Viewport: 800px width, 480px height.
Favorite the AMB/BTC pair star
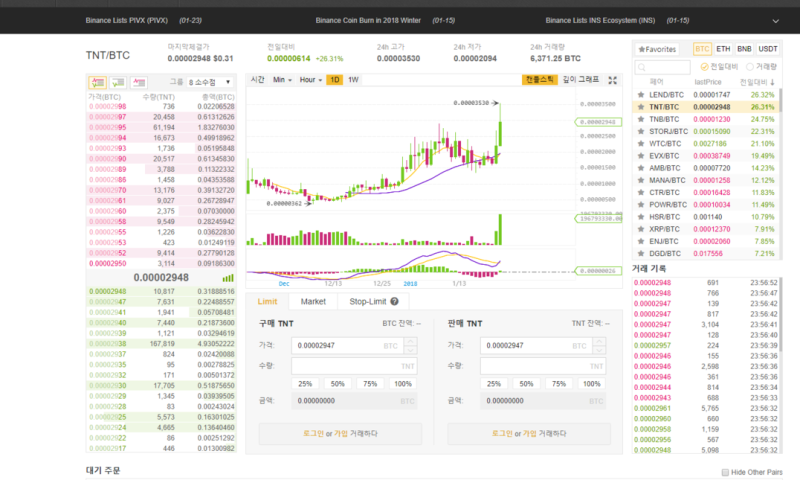[x=641, y=168]
